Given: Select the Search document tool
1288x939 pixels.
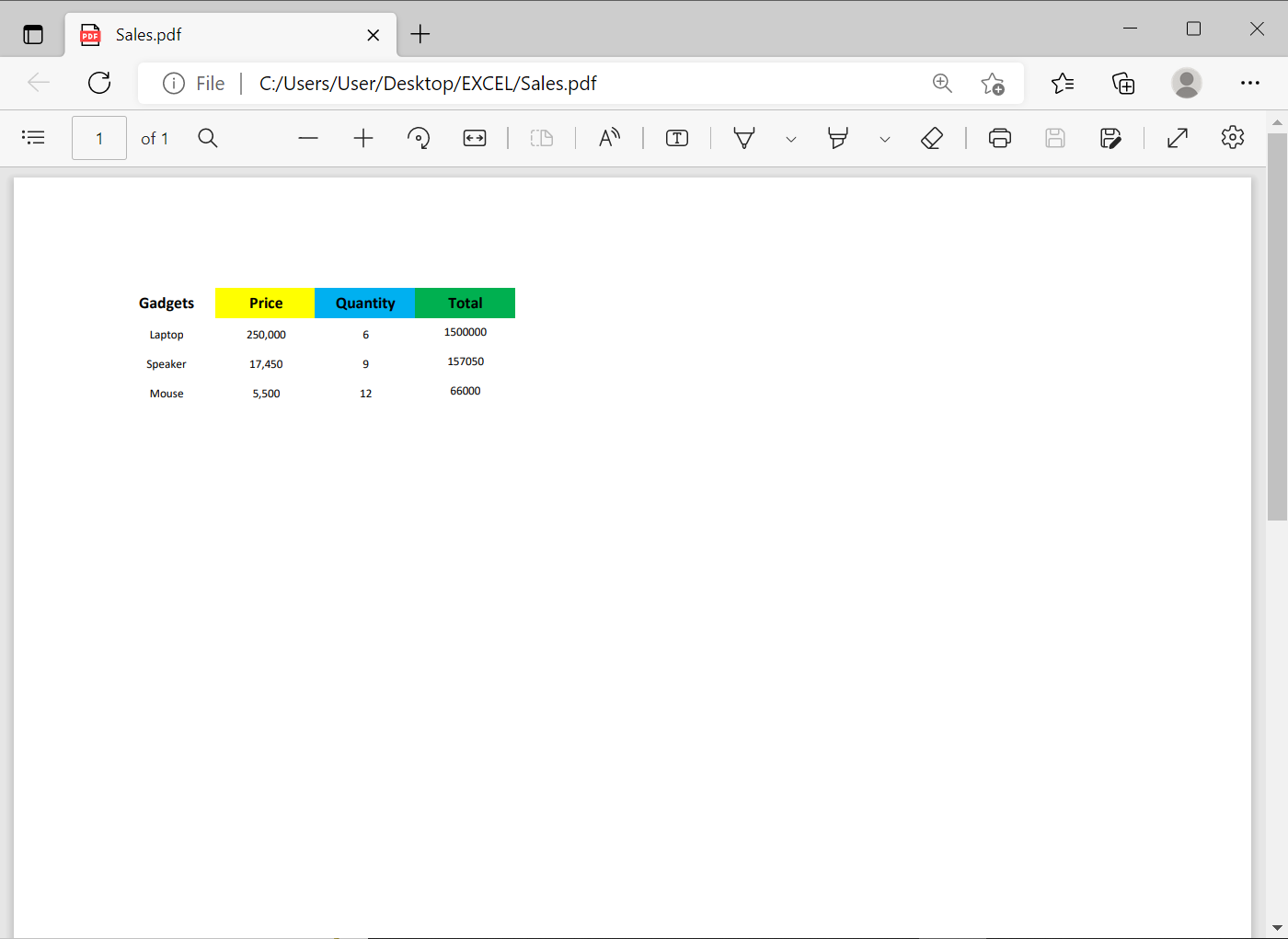Looking at the screenshot, I should point(208,138).
